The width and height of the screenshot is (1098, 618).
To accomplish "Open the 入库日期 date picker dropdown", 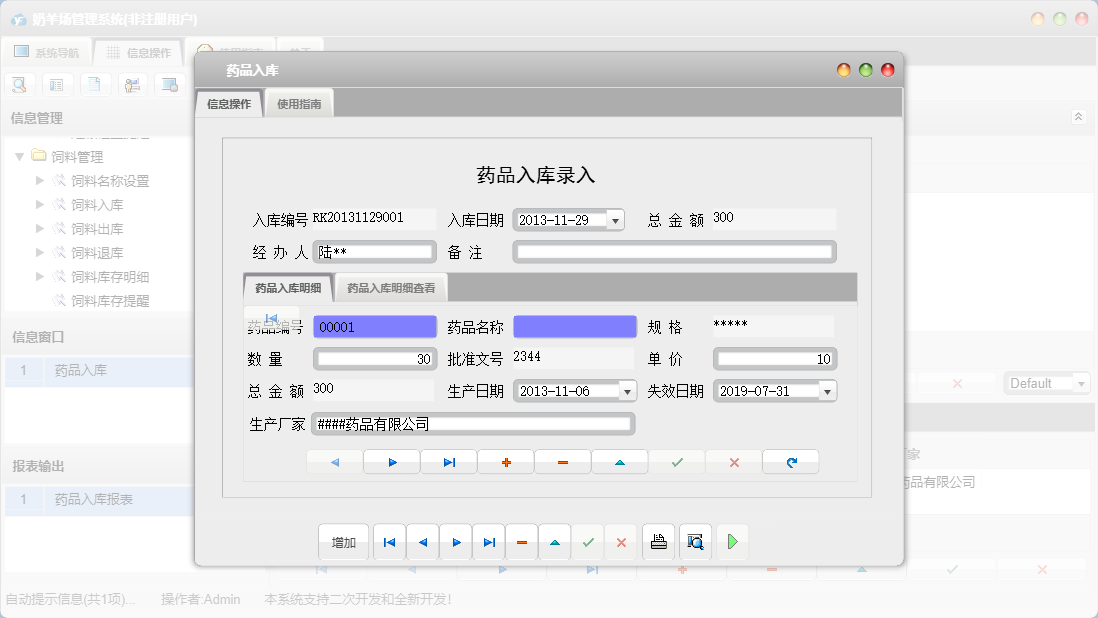I will pos(614,219).
